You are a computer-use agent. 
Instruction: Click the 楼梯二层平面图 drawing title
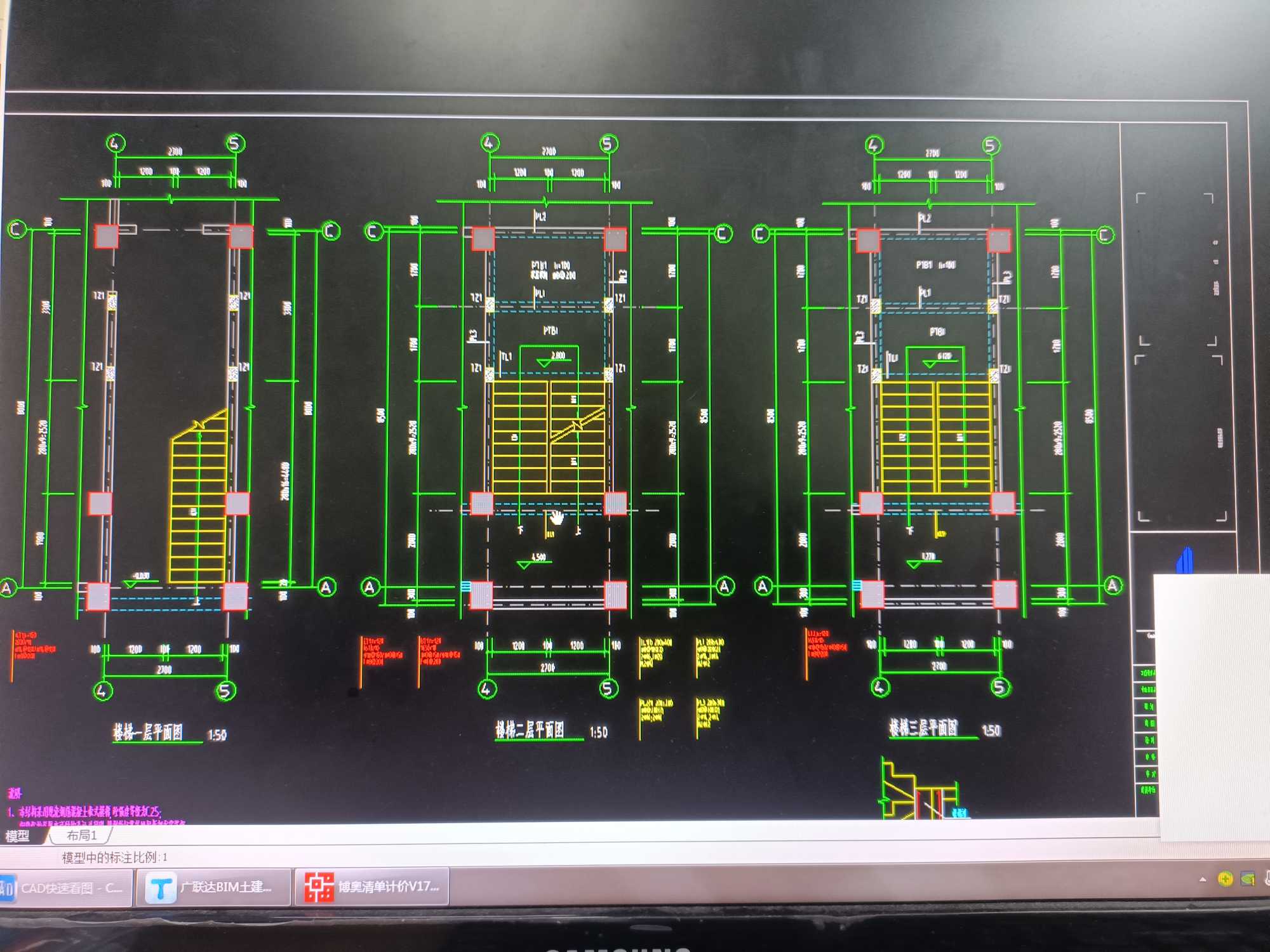tap(530, 730)
